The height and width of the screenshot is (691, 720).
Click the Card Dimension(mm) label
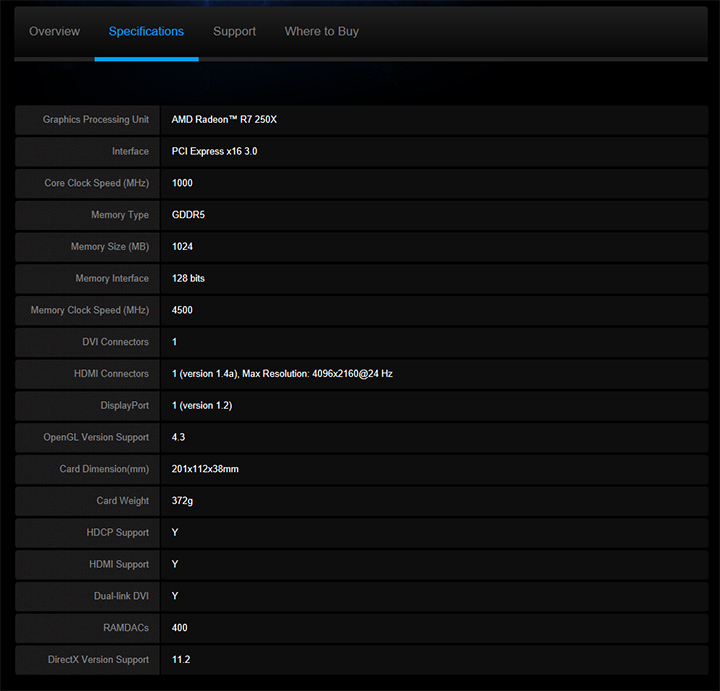coord(104,469)
